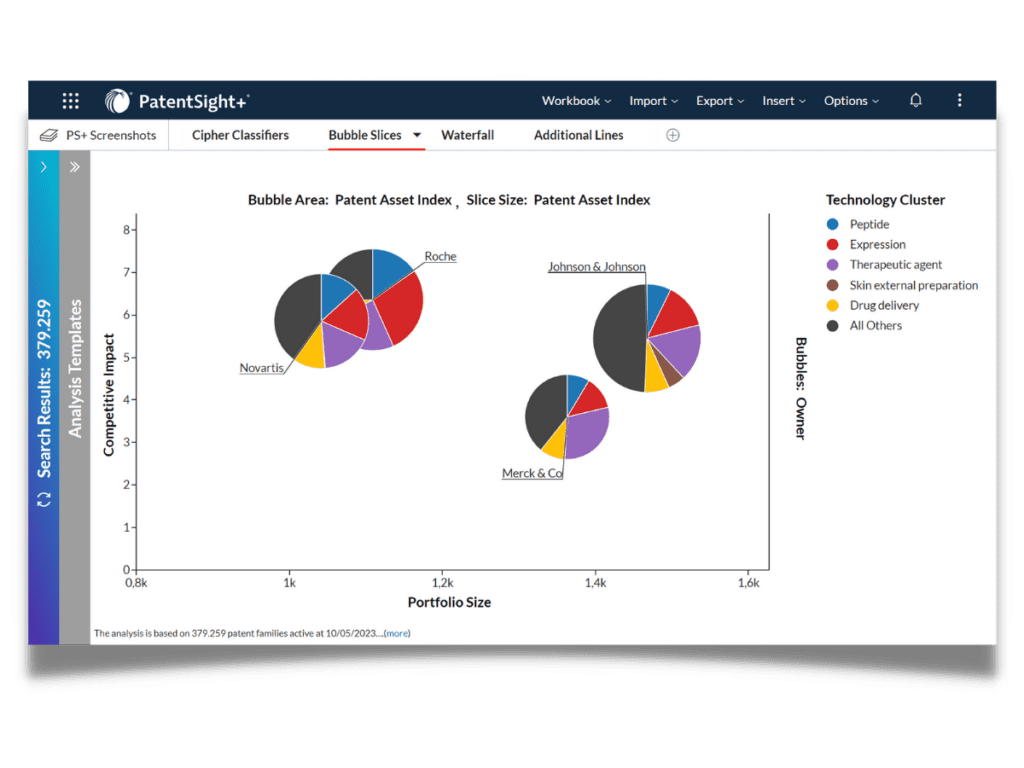The image size is (1024, 768).
Task: Open the Bubble Slices tab dropdown arrow
Action: coord(417,135)
